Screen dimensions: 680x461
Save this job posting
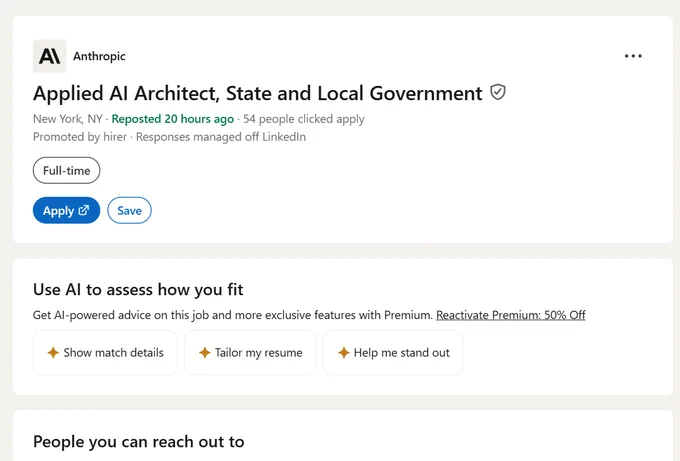pos(129,210)
